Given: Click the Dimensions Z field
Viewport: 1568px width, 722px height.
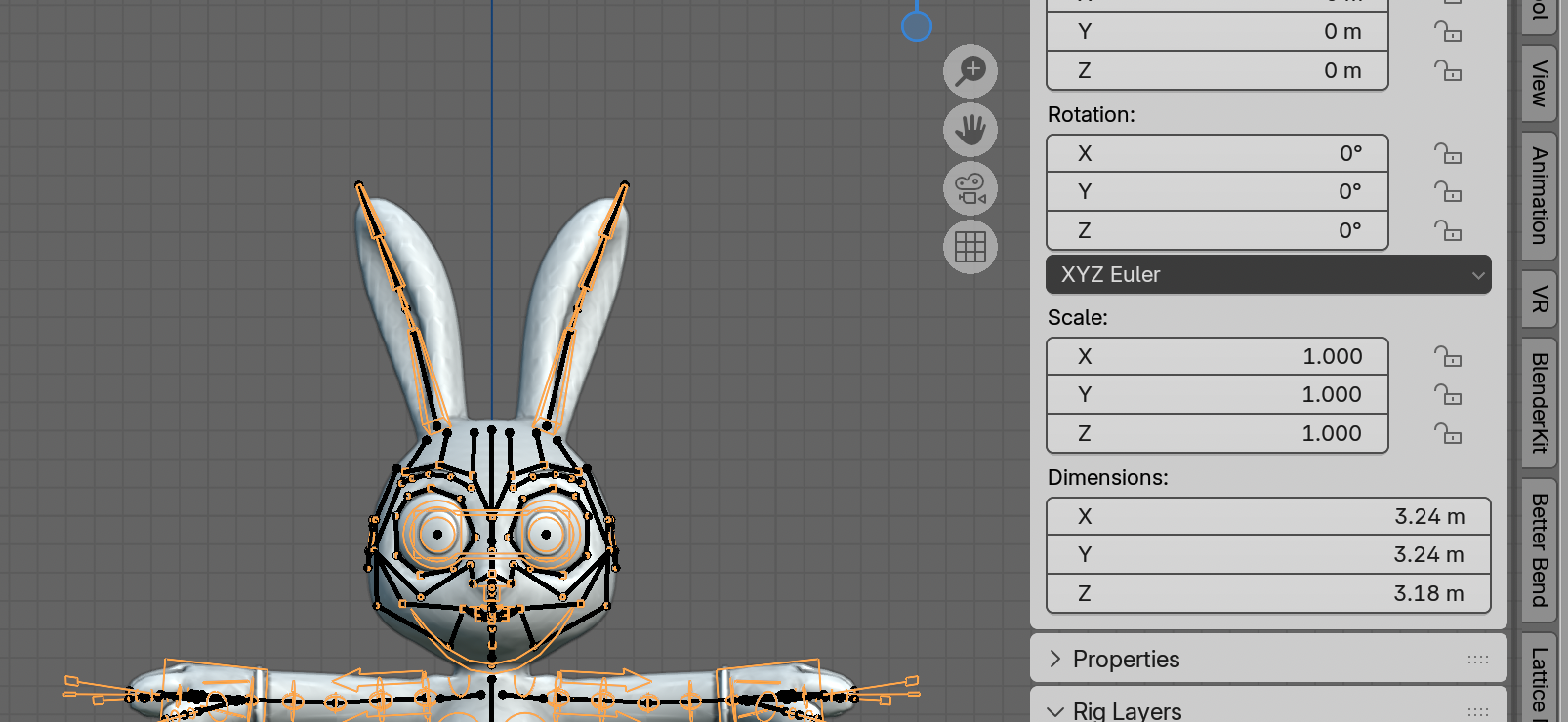Looking at the screenshot, I should (1268, 593).
